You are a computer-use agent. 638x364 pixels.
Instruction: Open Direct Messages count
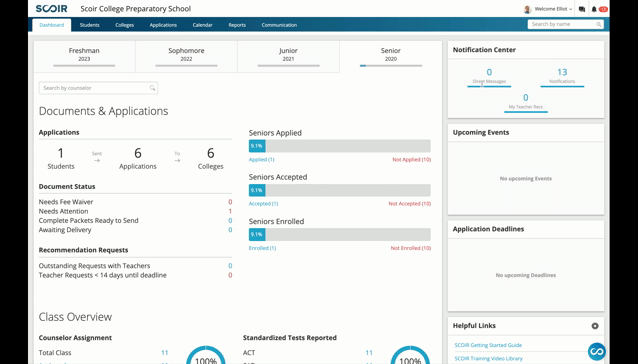click(489, 76)
